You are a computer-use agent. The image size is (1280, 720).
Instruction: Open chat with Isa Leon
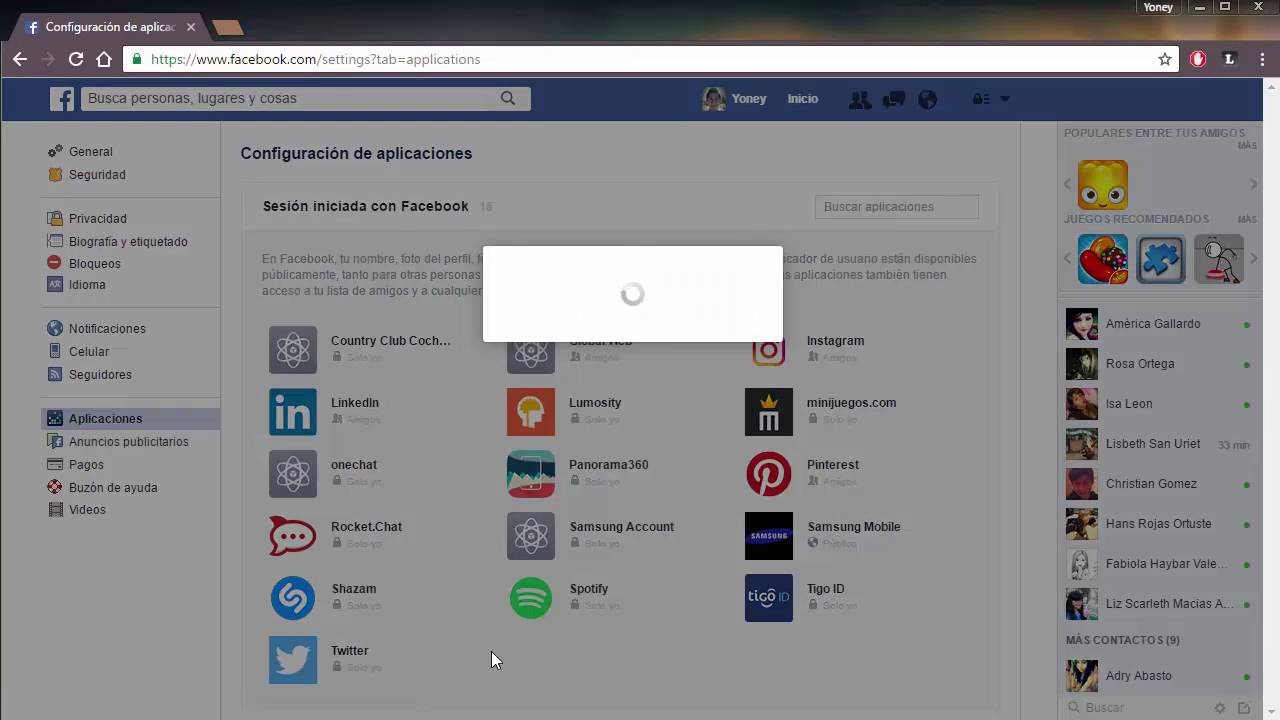1159,404
